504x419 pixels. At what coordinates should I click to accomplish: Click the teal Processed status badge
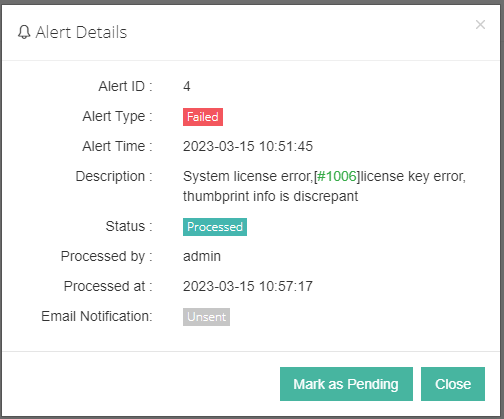point(215,227)
